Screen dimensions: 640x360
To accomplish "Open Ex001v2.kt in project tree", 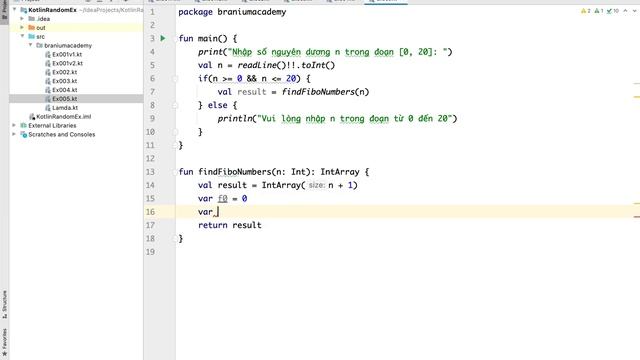I will [67, 63].
